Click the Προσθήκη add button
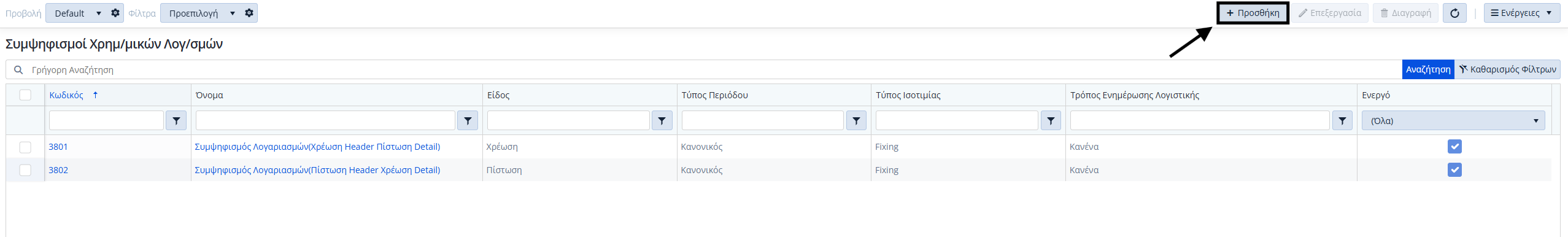The image size is (1568, 237). (x=1253, y=13)
